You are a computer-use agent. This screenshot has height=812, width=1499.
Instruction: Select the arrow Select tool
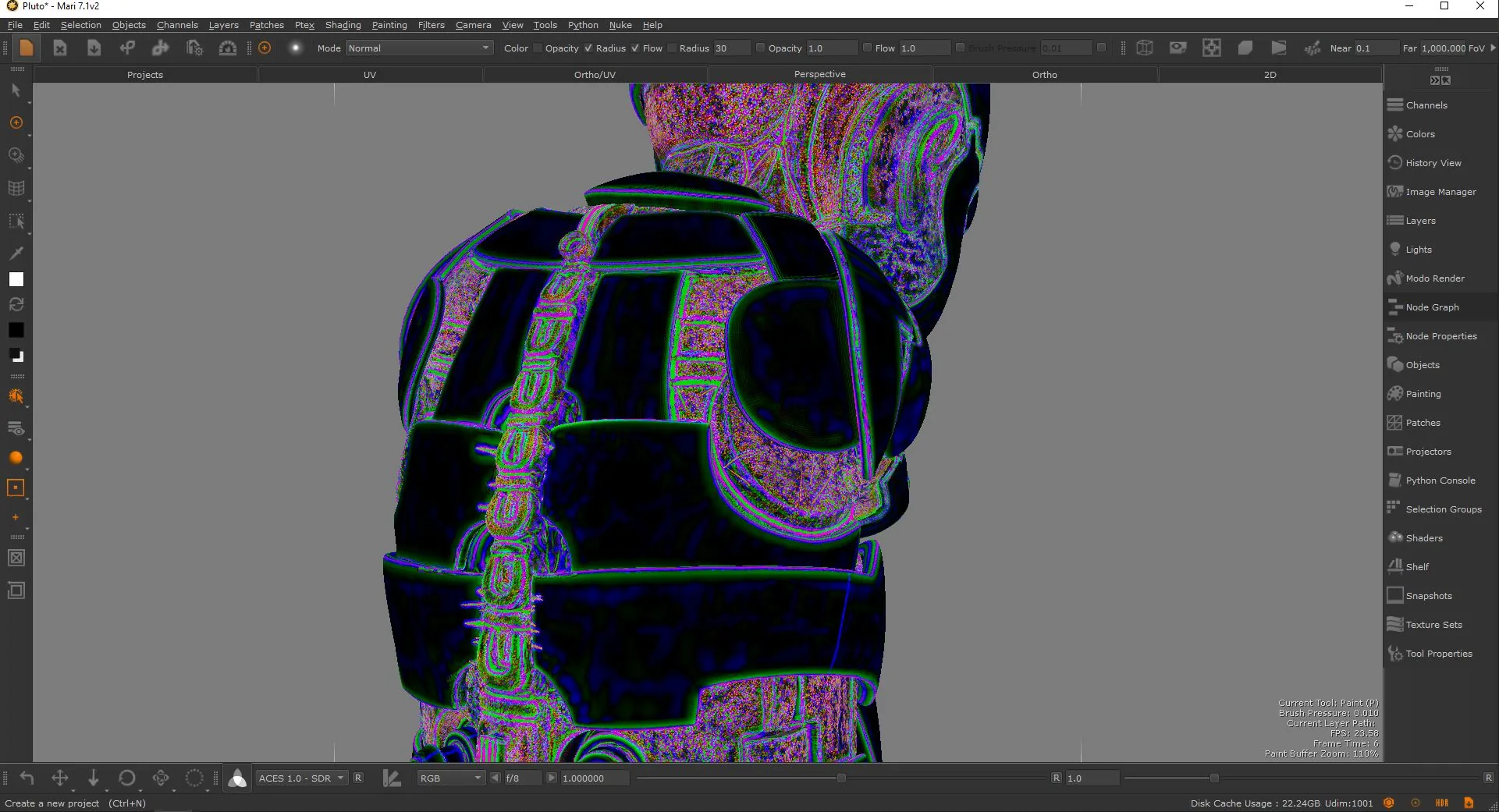[16, 90]
